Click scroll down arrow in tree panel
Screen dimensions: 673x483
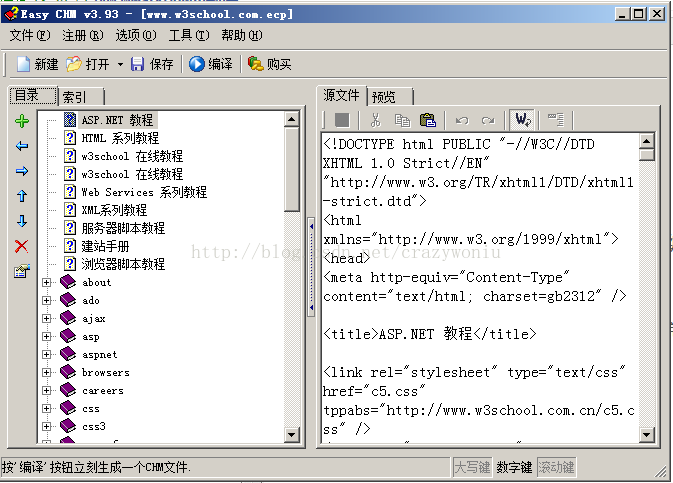click(292, 434)
